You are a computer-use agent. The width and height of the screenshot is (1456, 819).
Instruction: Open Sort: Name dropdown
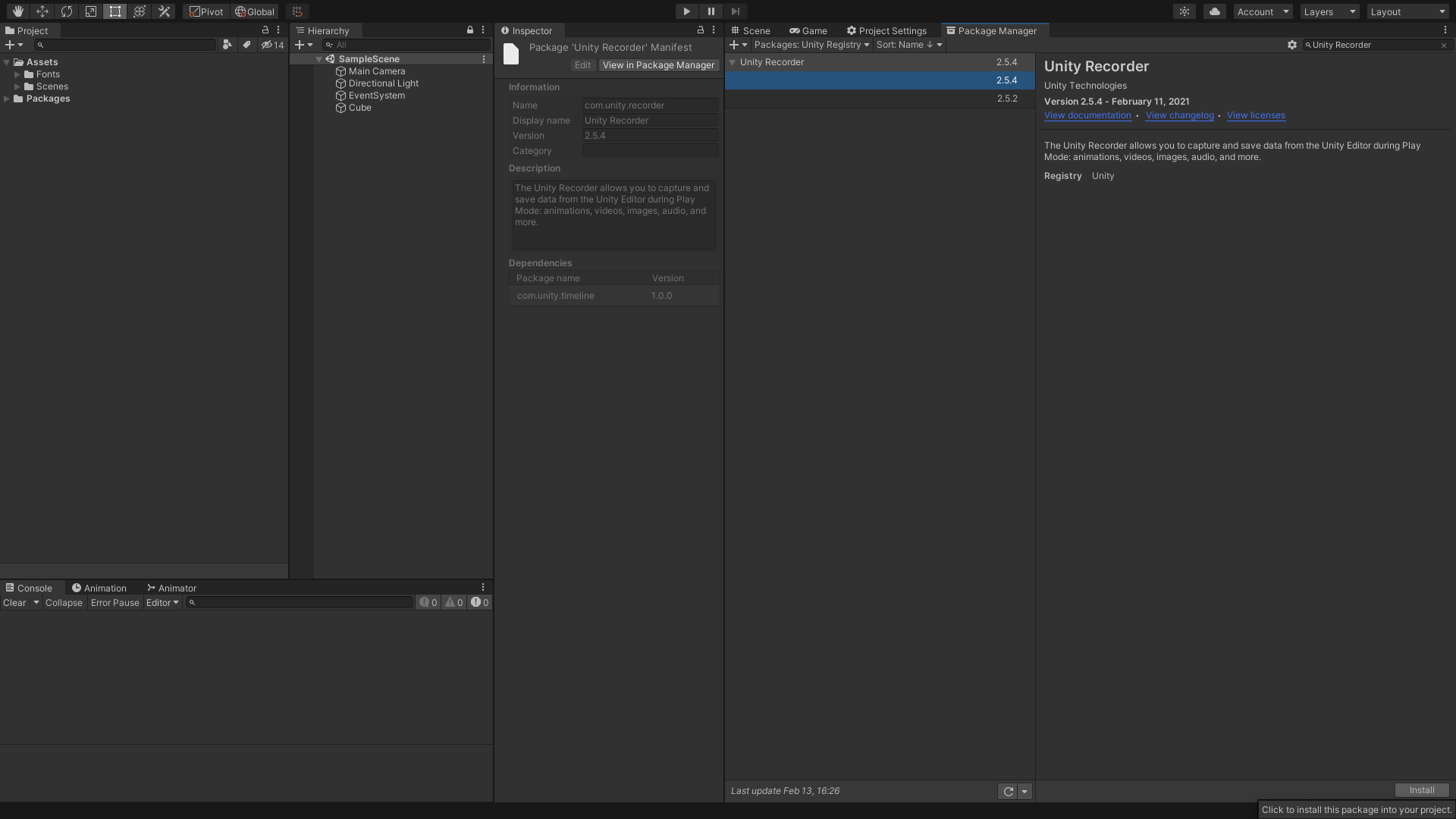[x=909, y=45]
